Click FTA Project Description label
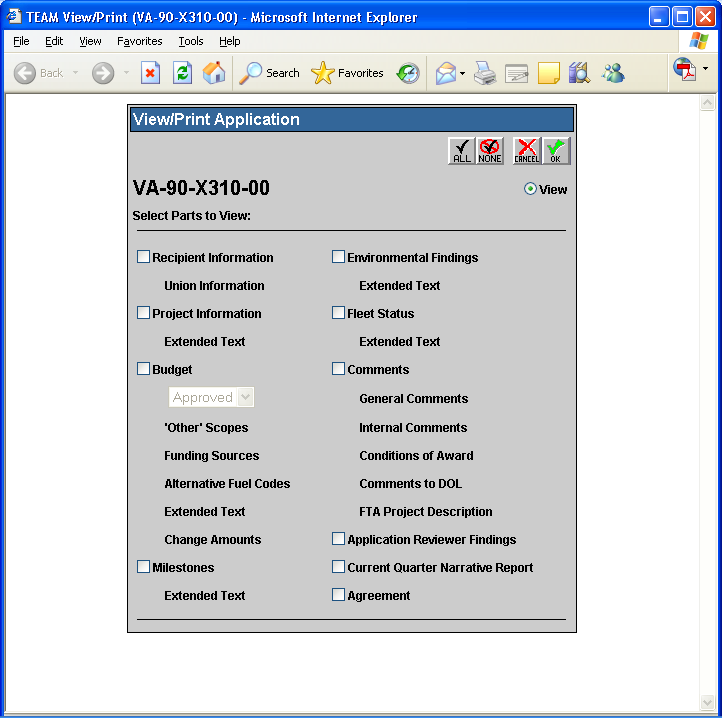The image size is (722, 718). click(425, 512)
